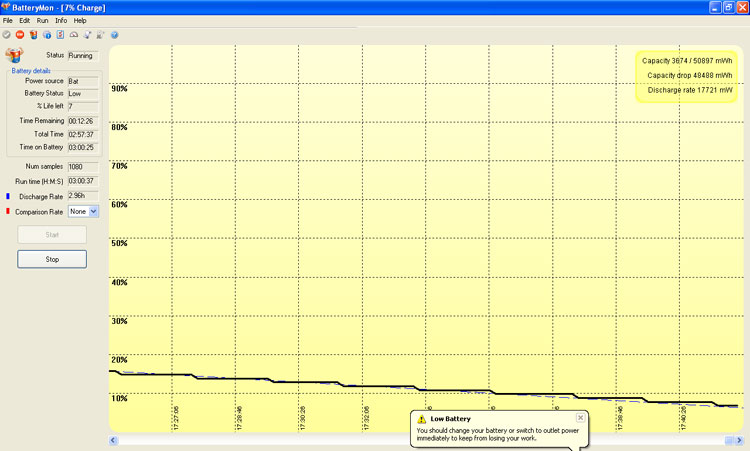
Task: Click the 90% axis label
Action: click(x=120, y=88)
